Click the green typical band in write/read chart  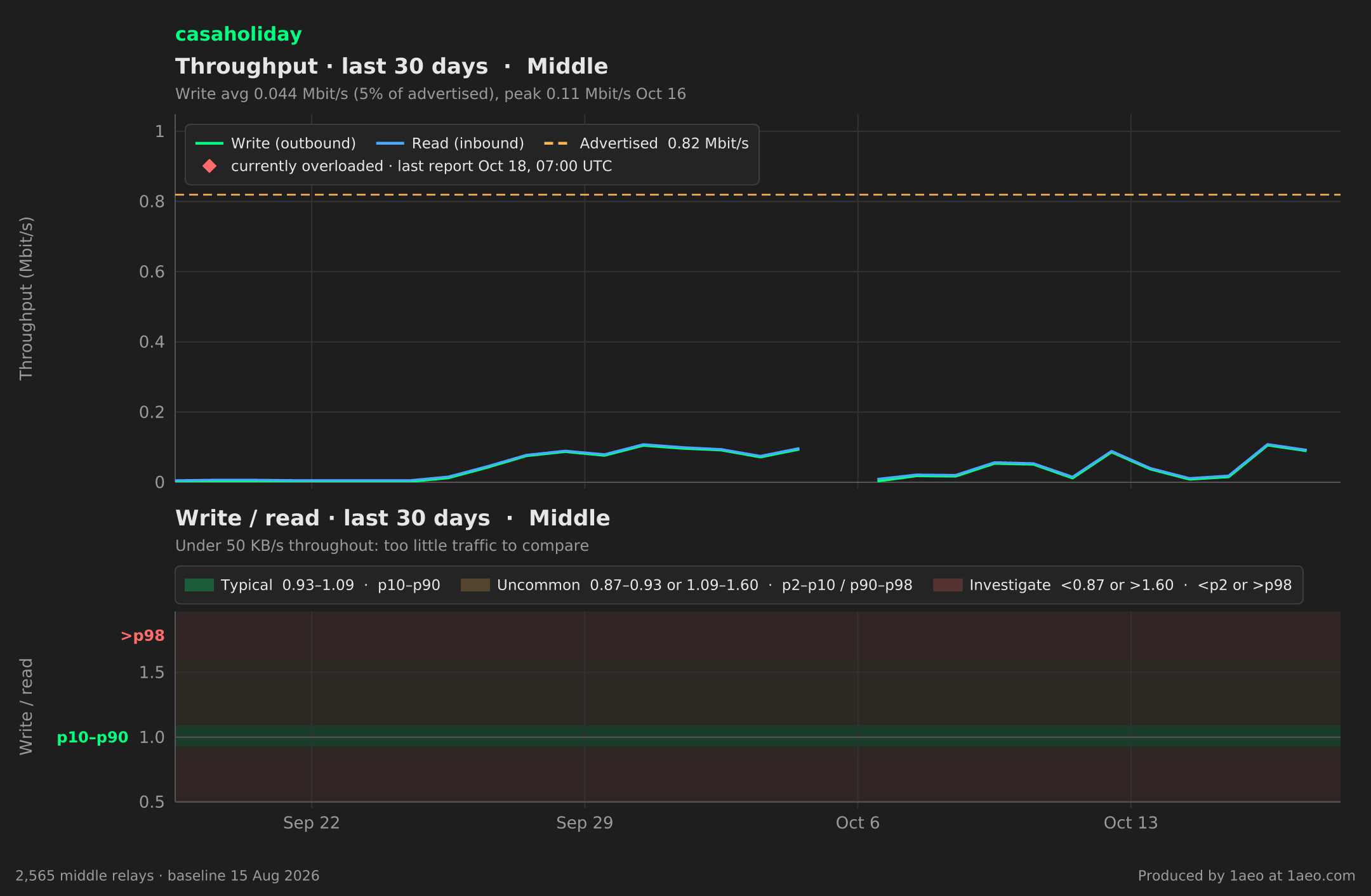758,735
